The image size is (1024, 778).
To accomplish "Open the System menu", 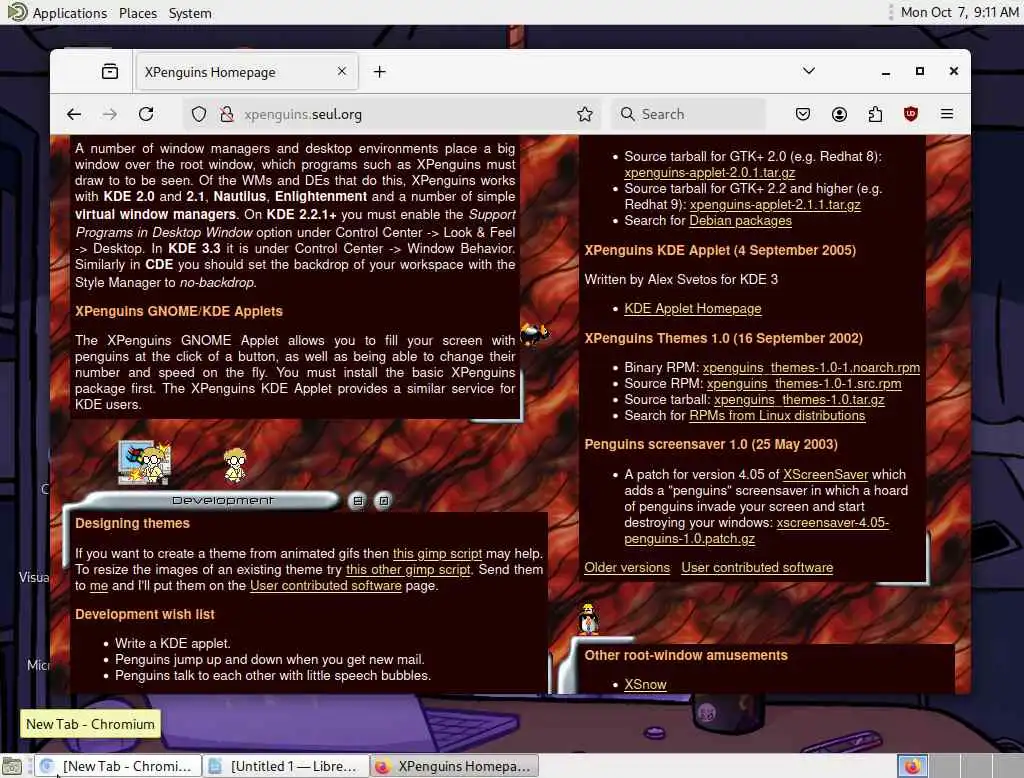I will click(x=190, y=13).
